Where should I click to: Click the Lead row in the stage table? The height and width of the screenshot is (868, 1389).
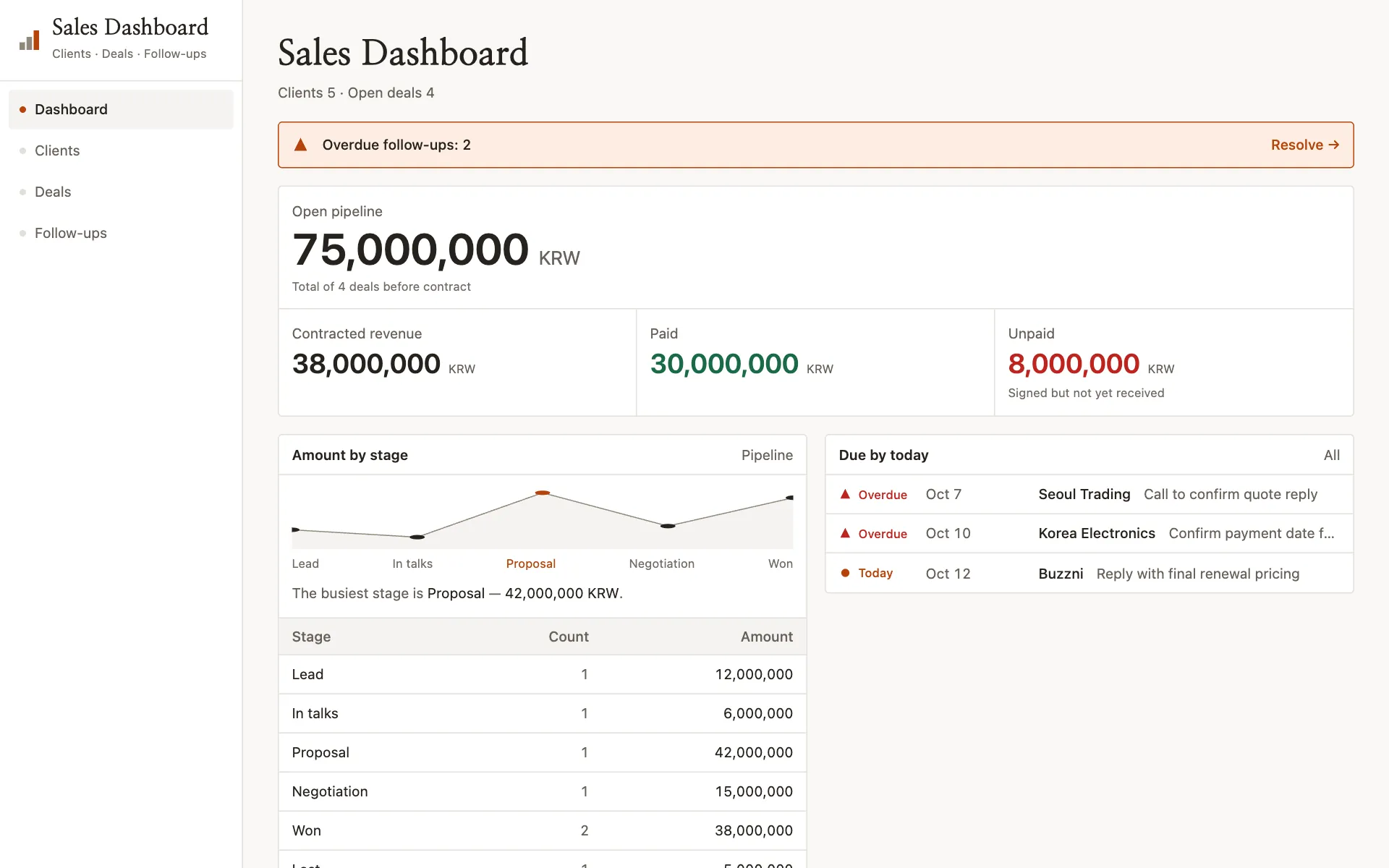pyautogui.click(x=543, y=674)
